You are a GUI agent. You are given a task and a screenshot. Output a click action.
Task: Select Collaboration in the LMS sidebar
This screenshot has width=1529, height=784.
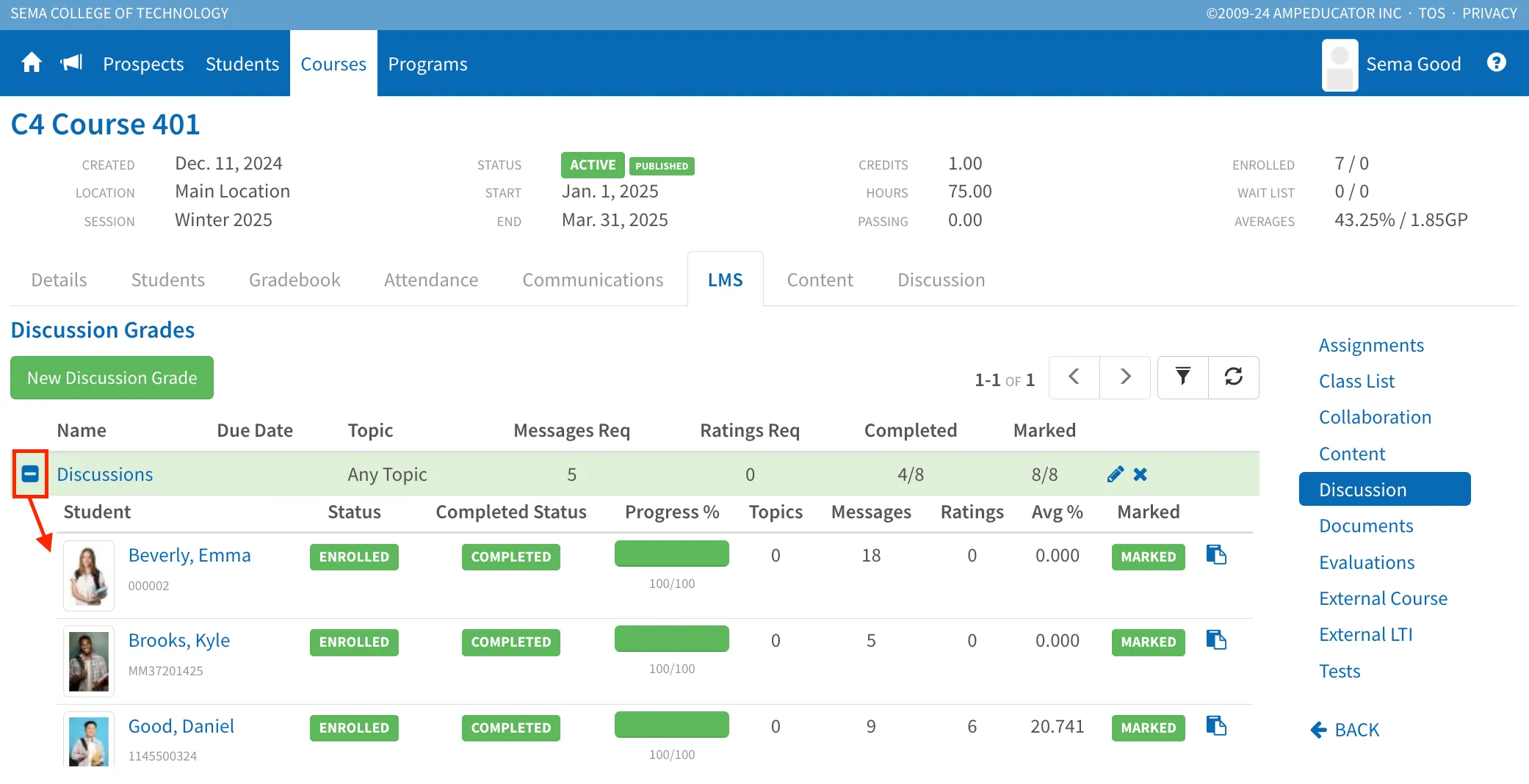click(1375, 417)
